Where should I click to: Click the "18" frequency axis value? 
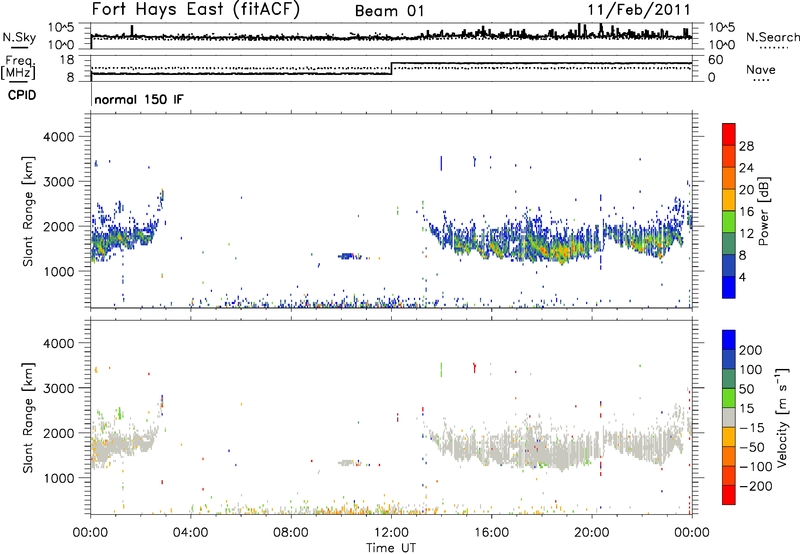click(67, 60)
